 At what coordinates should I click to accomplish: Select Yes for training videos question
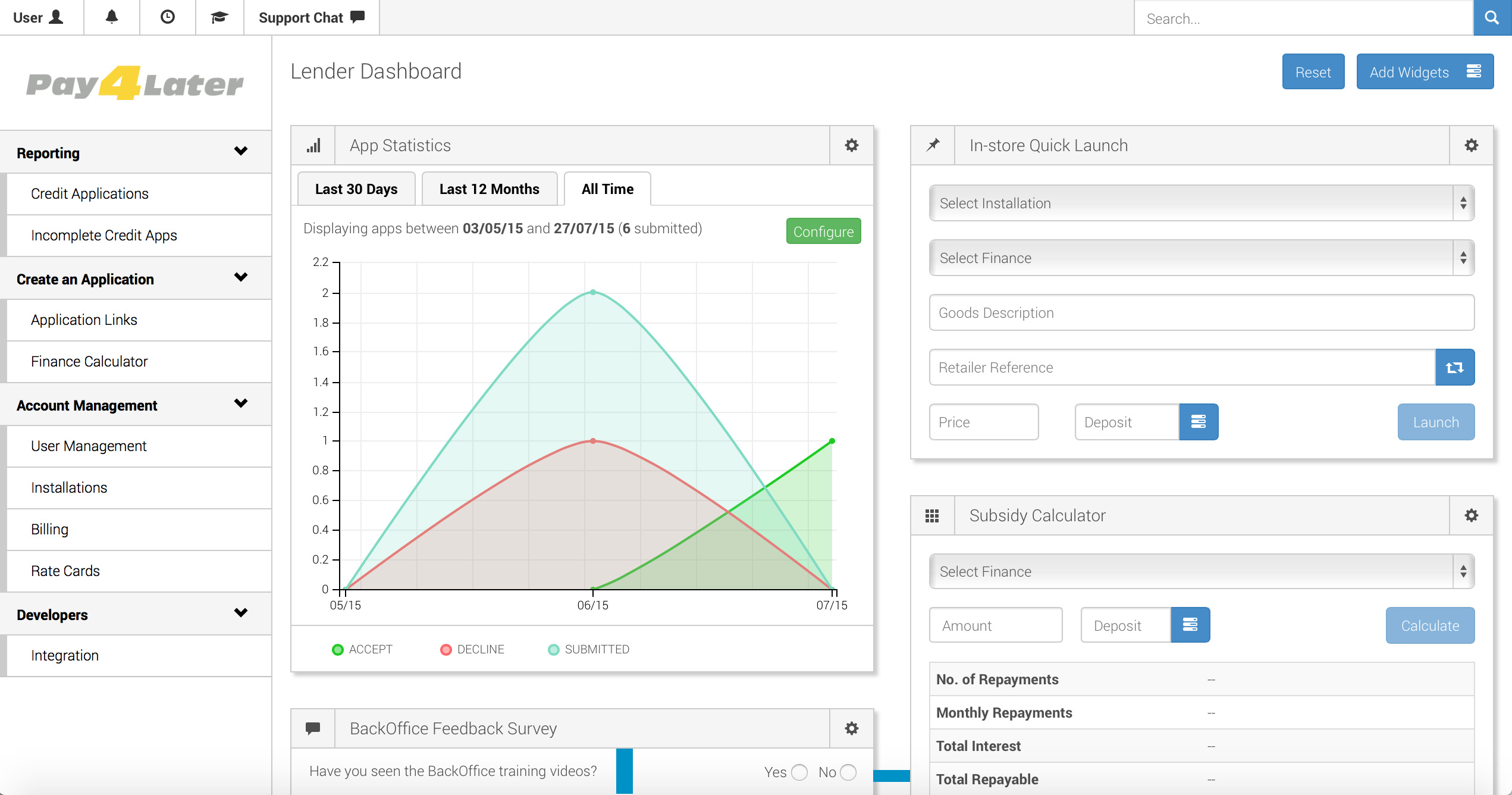point(799,772)
